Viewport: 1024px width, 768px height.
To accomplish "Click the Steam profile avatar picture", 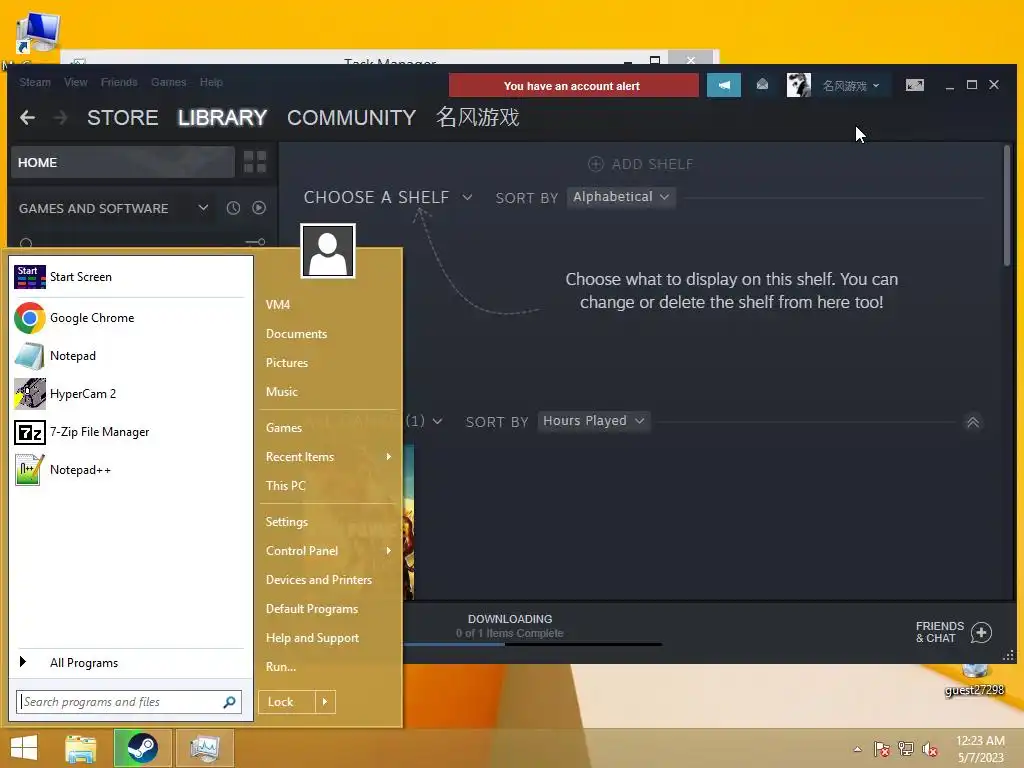I will pos(798,85).
